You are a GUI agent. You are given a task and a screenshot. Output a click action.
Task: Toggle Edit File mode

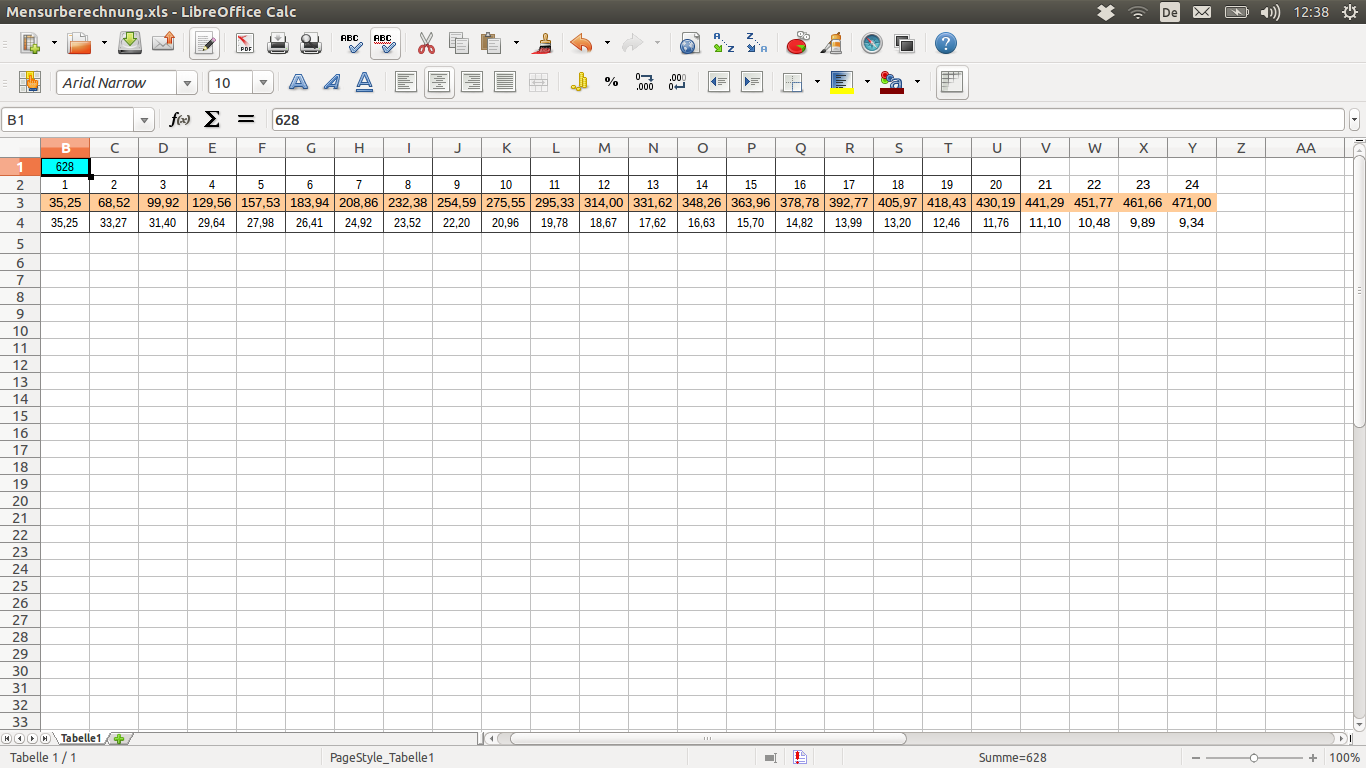[205, 43]
